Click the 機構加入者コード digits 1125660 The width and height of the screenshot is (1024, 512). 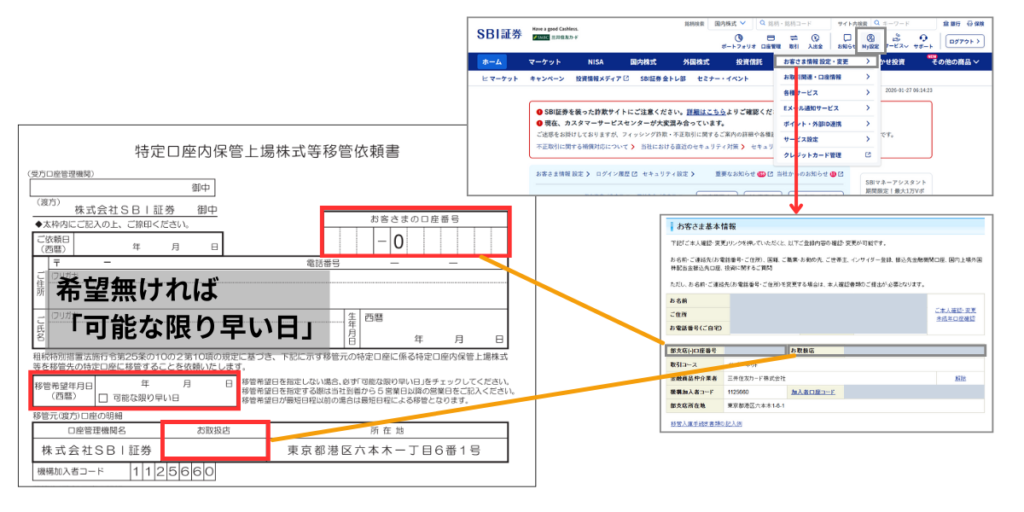click(172, 472)
